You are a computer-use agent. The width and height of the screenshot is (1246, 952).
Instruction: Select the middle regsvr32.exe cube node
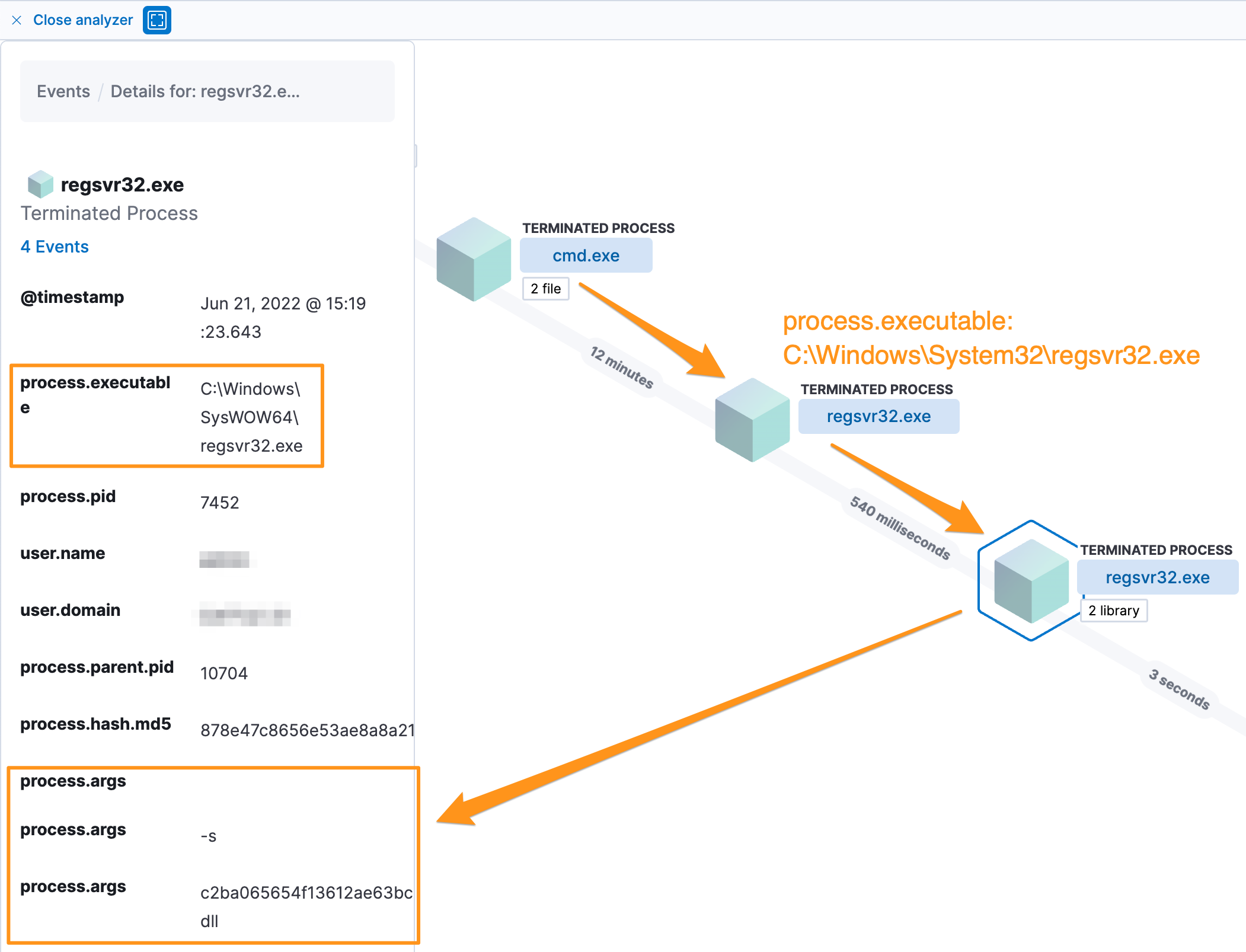pos(752,420)
